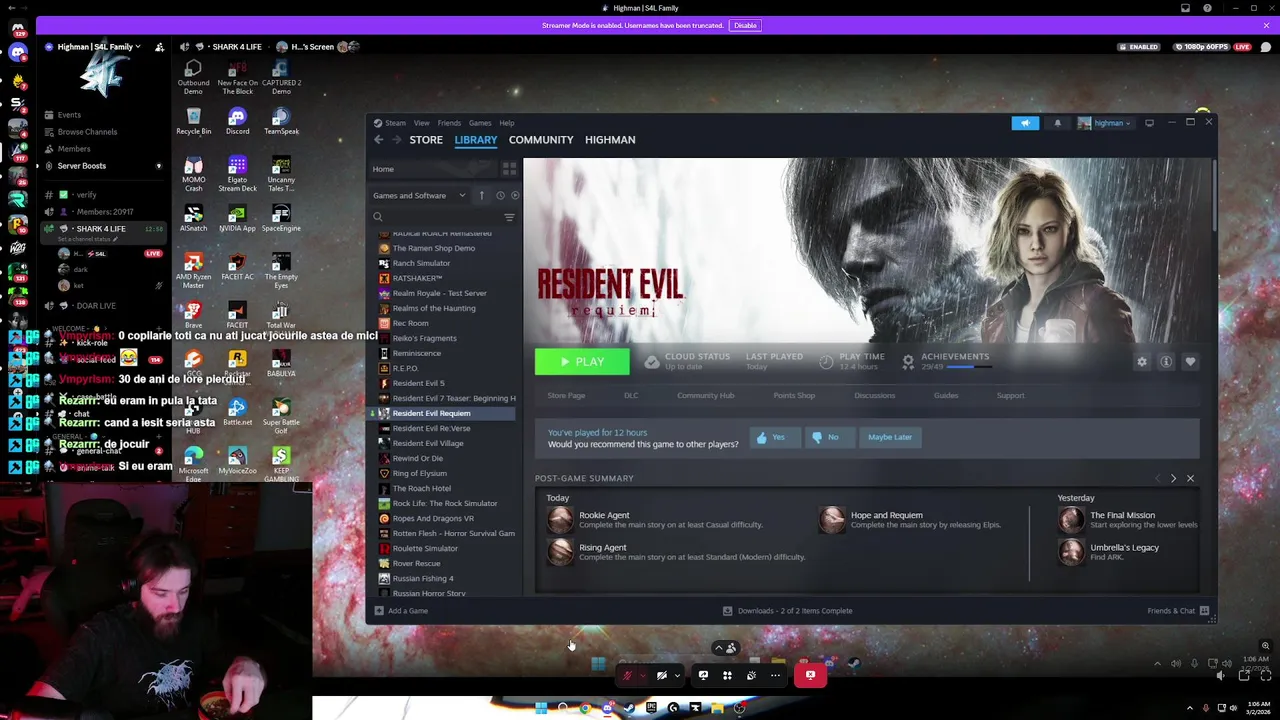Open the HIGHMAN profile tab

[610, 140]
